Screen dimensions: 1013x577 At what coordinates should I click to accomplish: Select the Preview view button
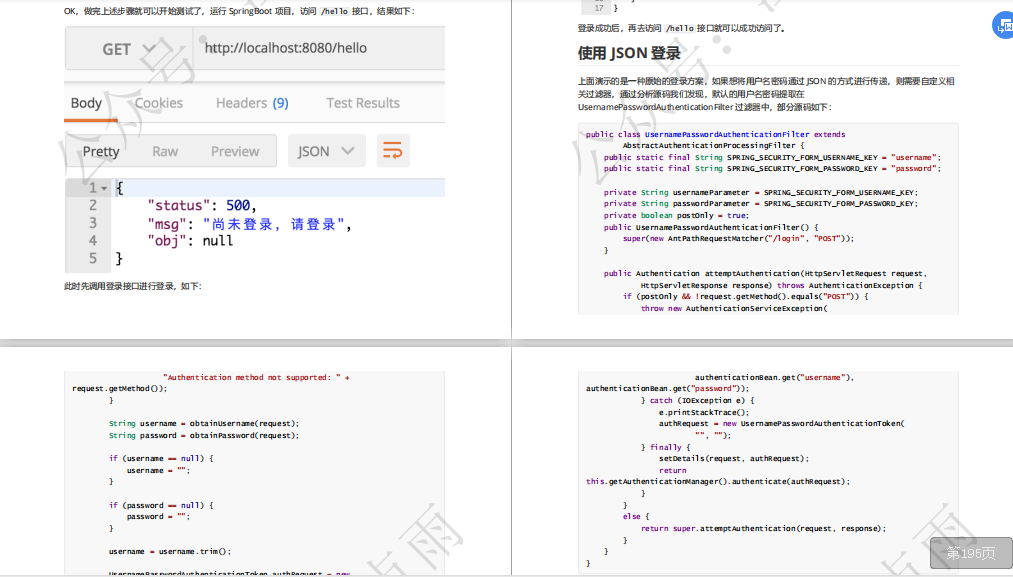click(235, 151)
